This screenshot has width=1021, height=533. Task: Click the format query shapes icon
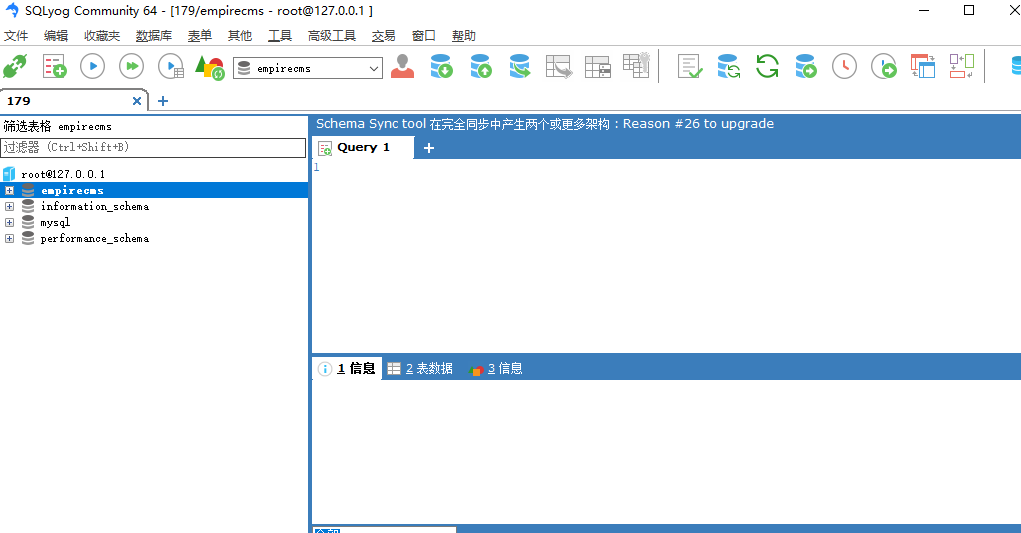(210, 67)
